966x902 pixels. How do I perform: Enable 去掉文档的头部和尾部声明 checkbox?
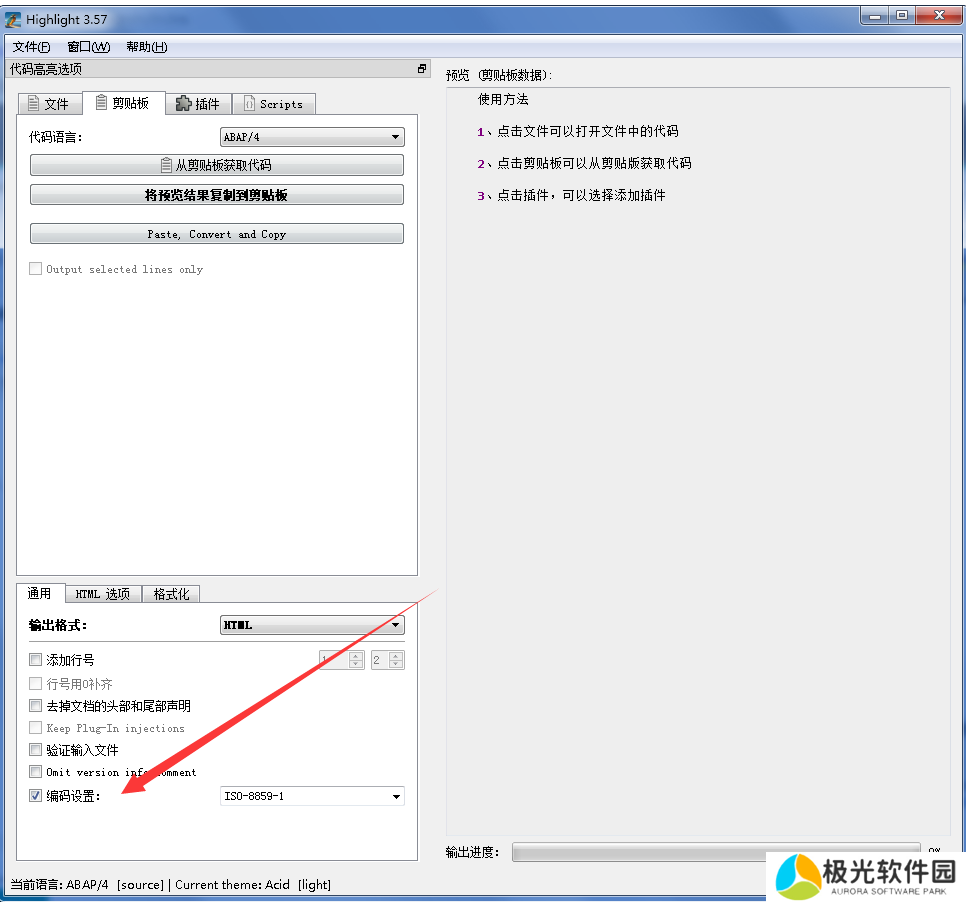pyautogui.click(x=36, y=705)
